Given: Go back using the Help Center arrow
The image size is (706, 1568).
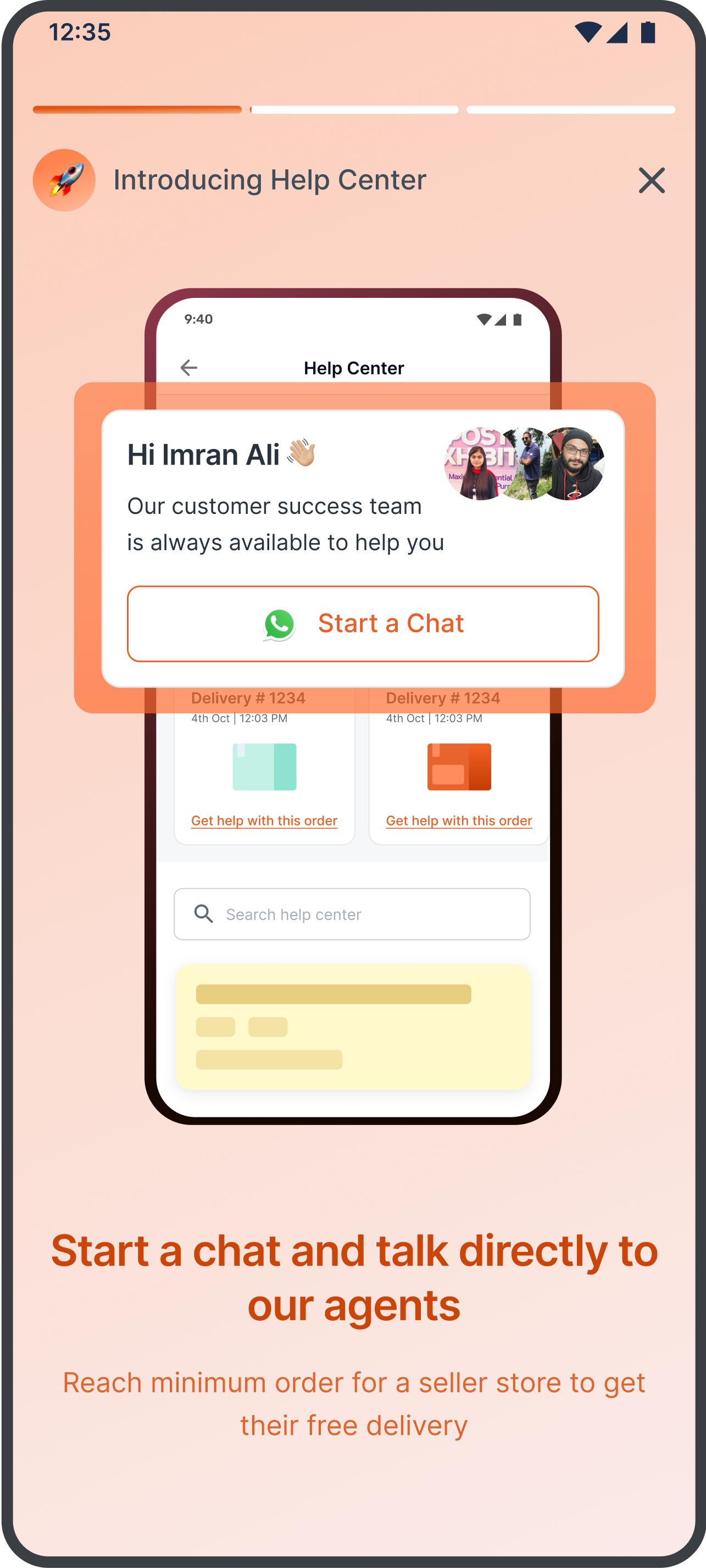Looking at the screenshot, I should coord(190,368).
